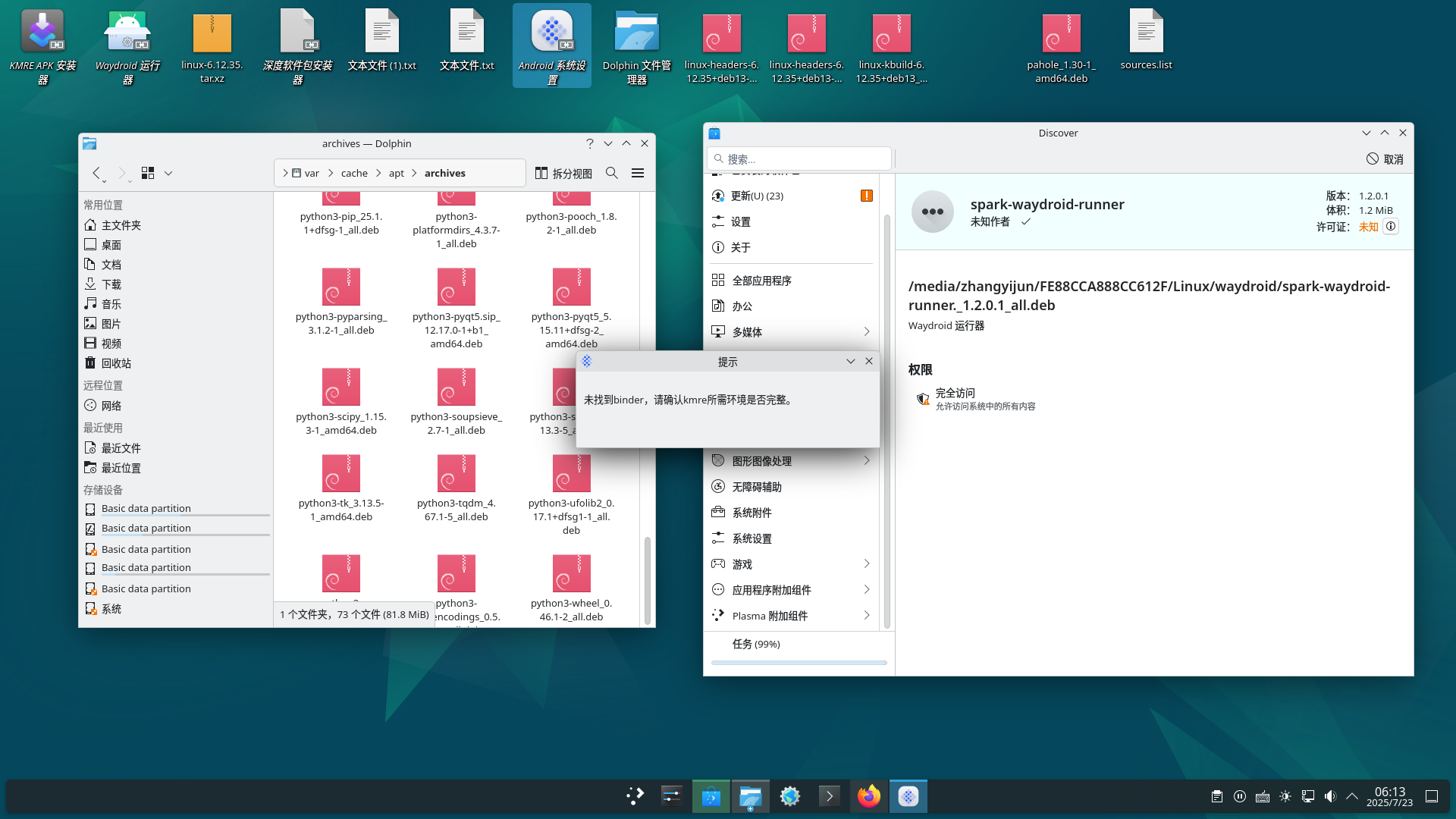
Task: Select python3-tqdm_4.67.1-5_all.deb file
Action: pos(457,488)
